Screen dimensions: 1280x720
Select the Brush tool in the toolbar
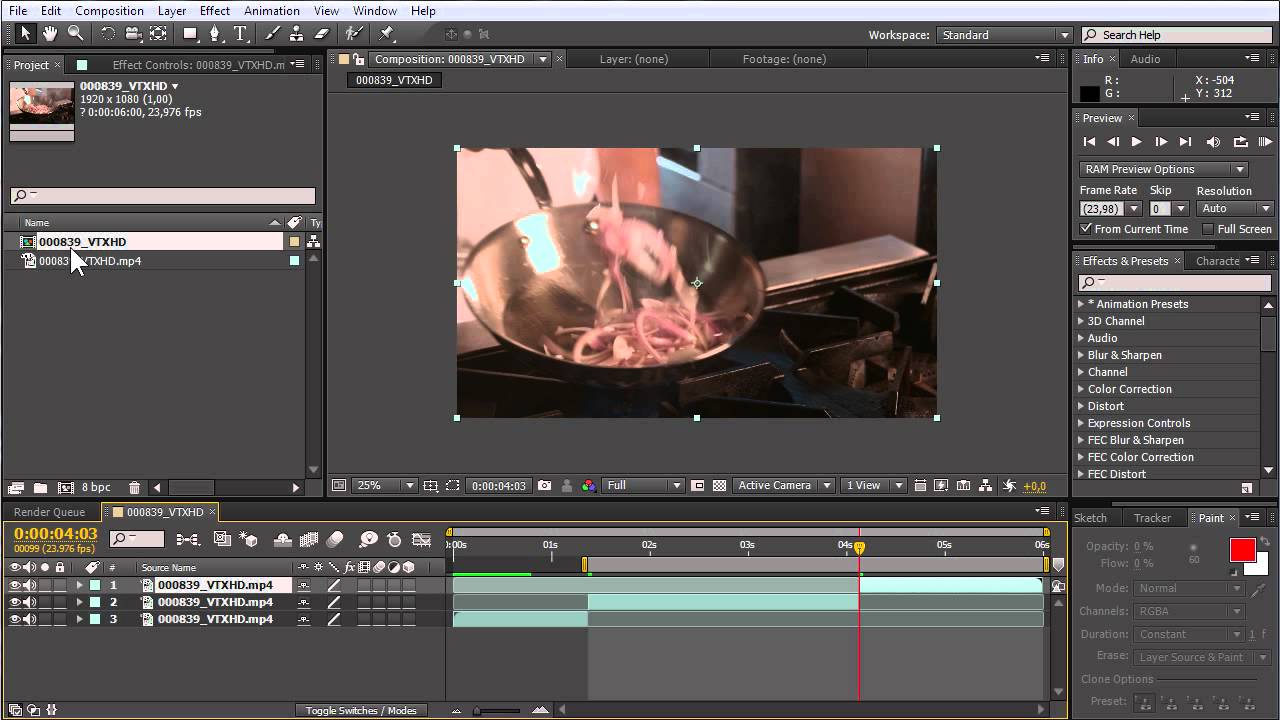pos(272,33)
